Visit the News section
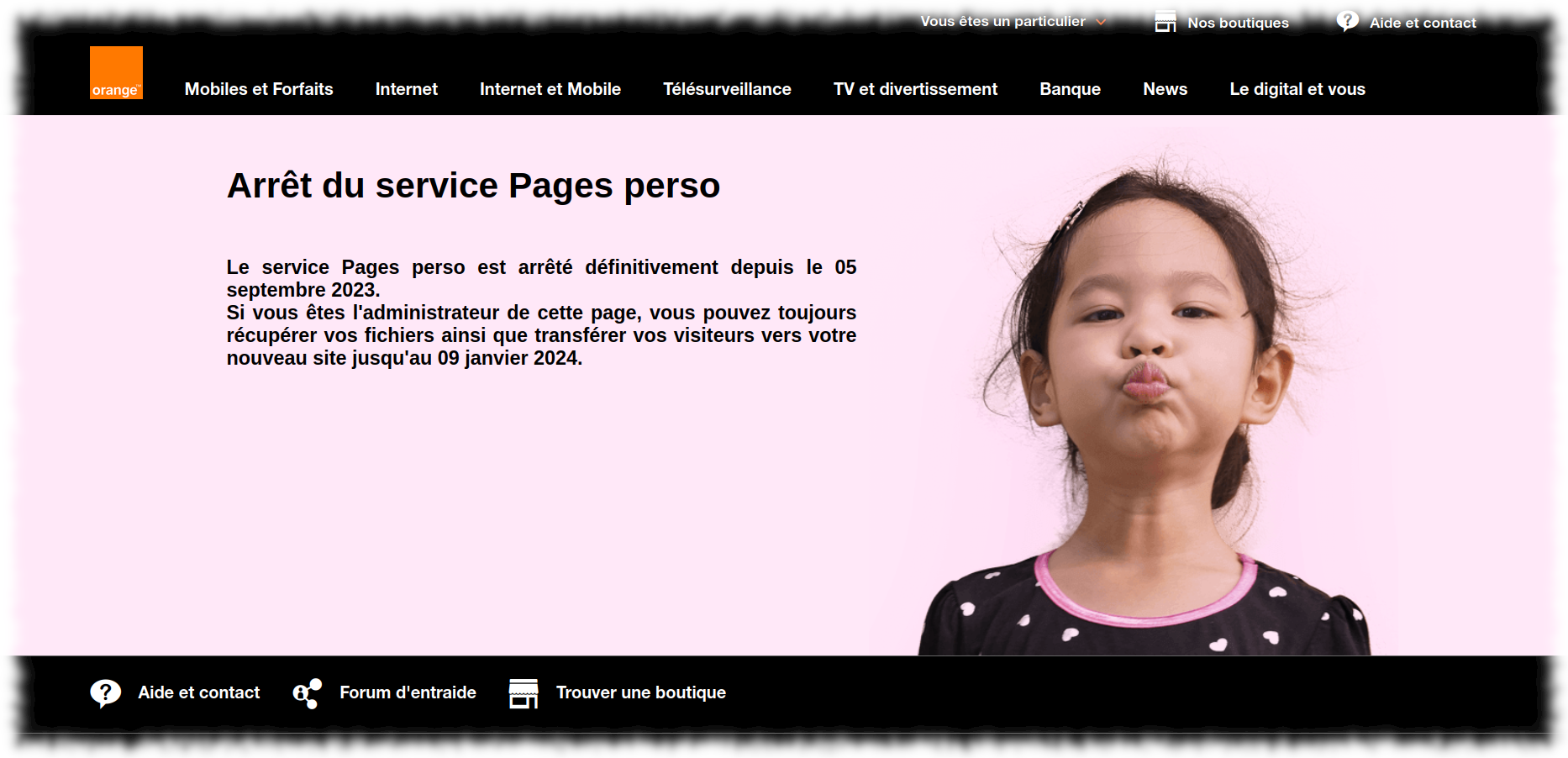The width and height of the screenshot is (1568, 758). 1165,89
